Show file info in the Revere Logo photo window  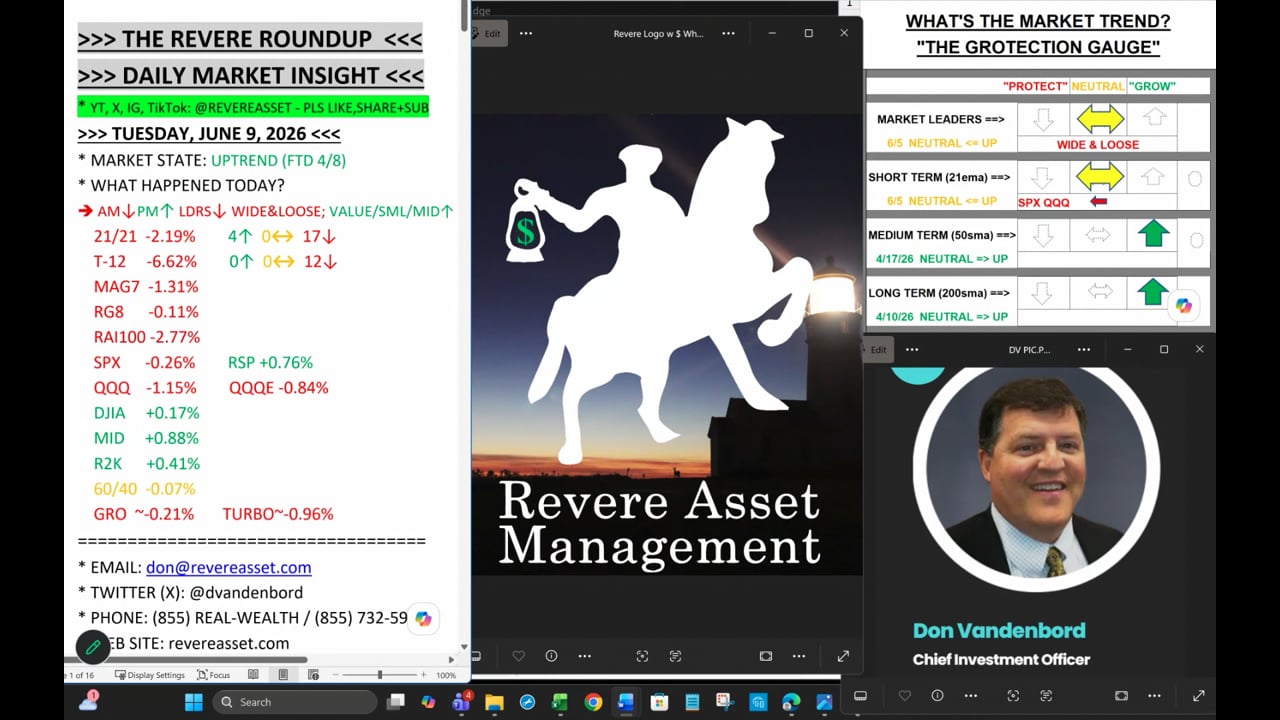tap(551, 656)
